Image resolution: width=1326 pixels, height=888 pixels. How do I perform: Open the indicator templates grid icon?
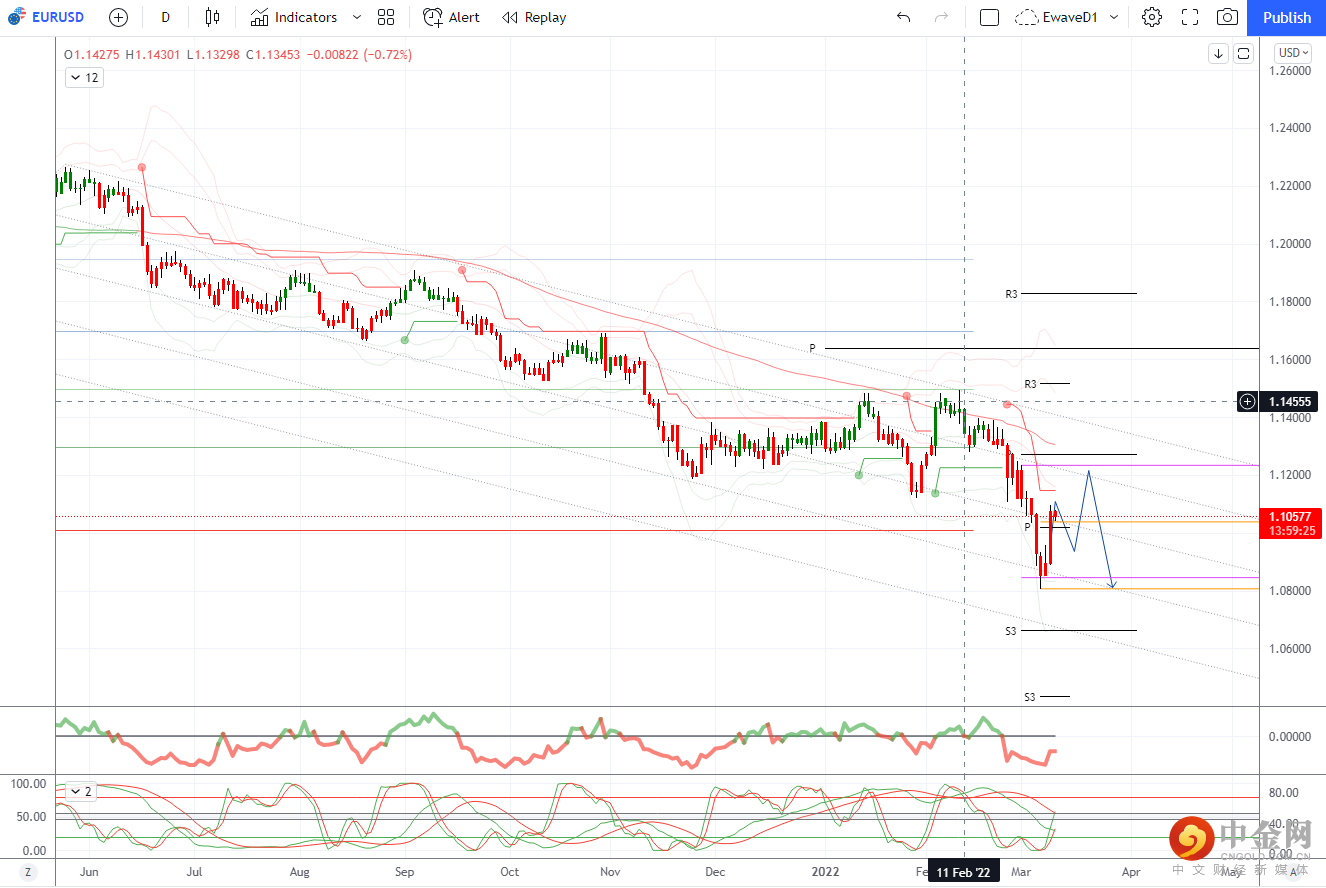pos(386,17)
